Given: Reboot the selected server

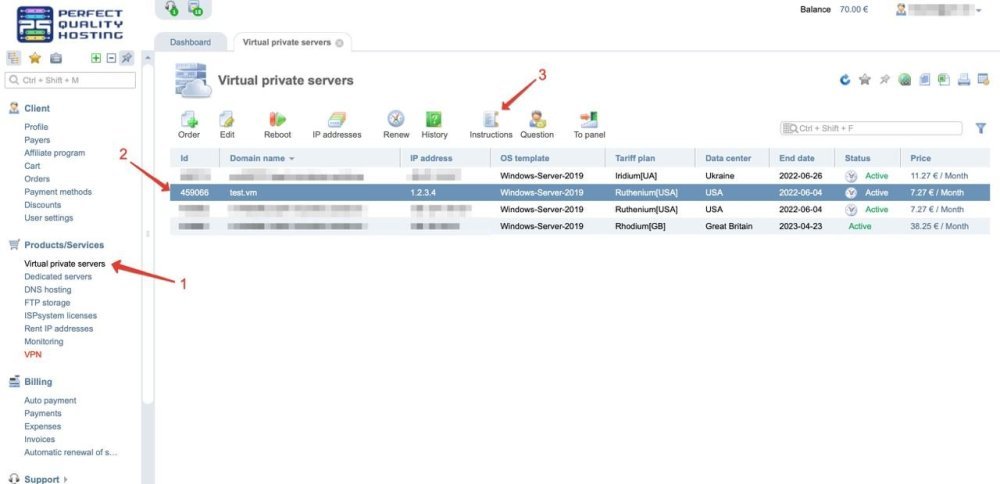Looking at the screenshot, I should pyautogui.click(x=277, y=125).
